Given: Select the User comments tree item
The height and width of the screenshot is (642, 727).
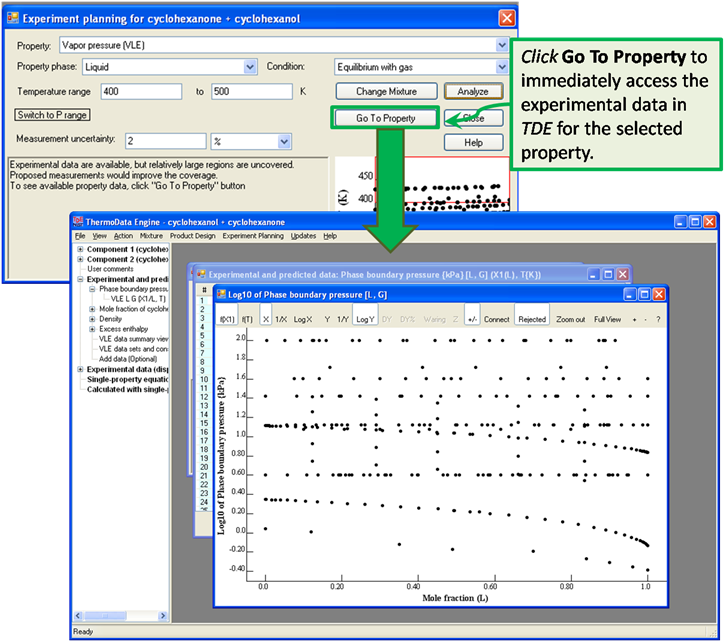Looking at the screenshot, I should click(x=110, y=269).
